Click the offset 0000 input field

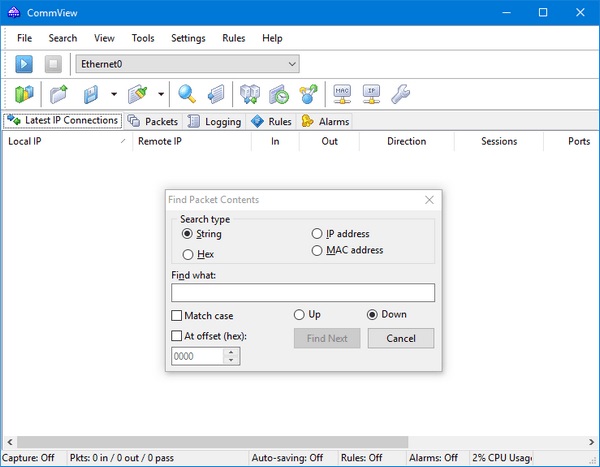click(x=197, y=356)
